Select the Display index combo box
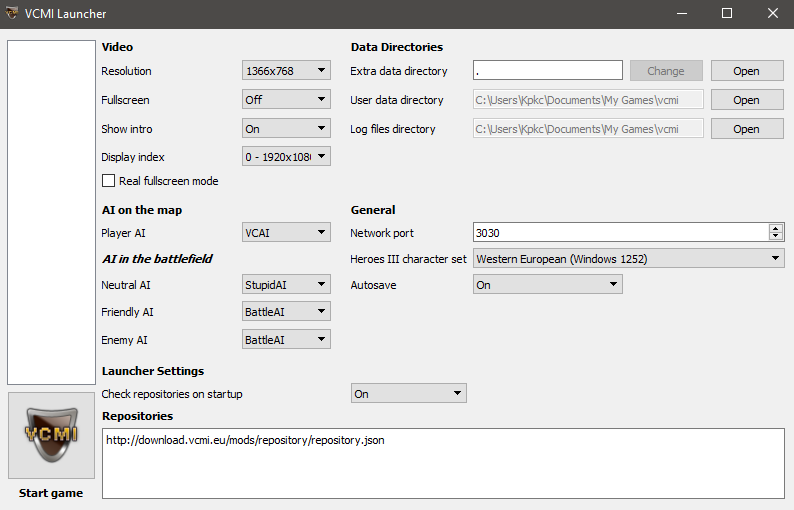This screenshot has width=794, height=510. (x=286, y=157)
